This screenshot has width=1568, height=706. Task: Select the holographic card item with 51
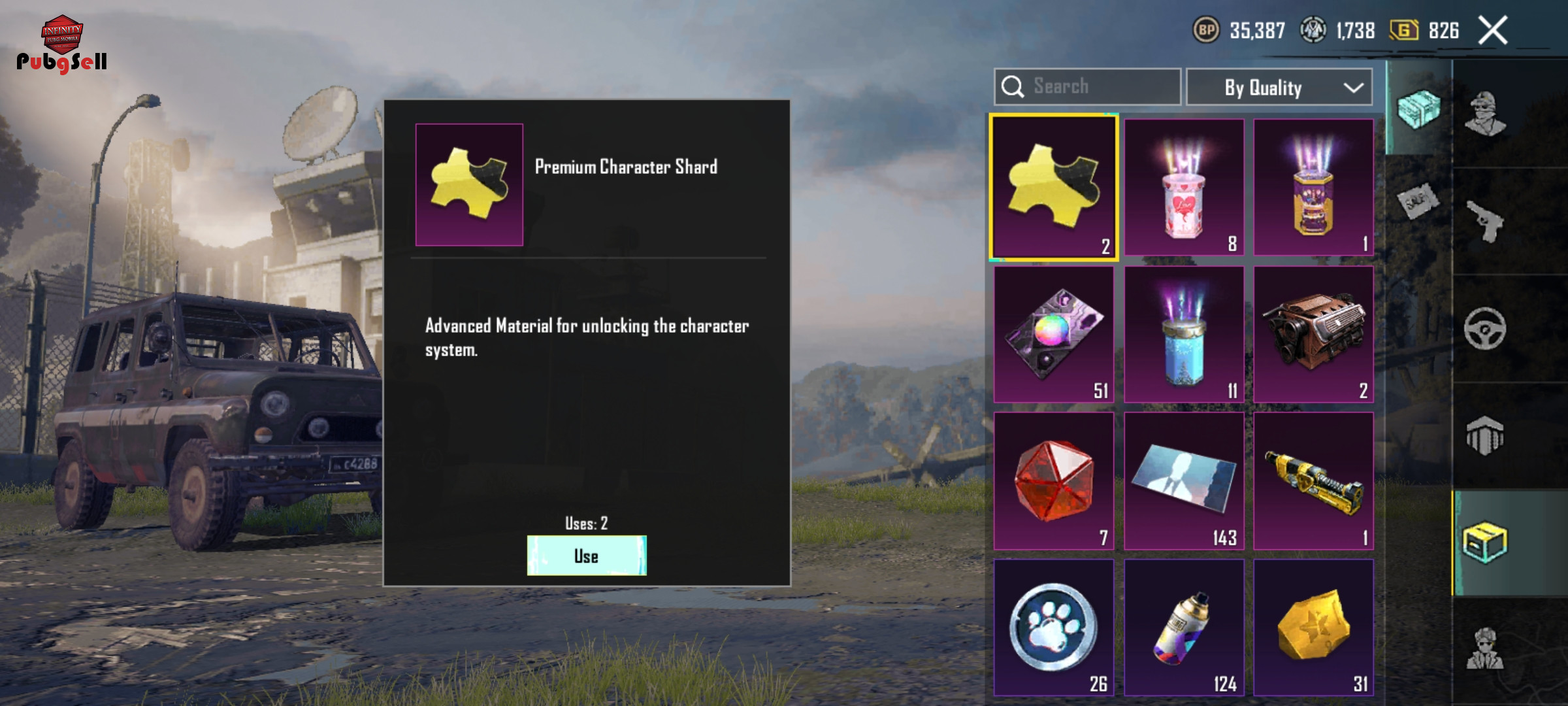click(1053, 334)
